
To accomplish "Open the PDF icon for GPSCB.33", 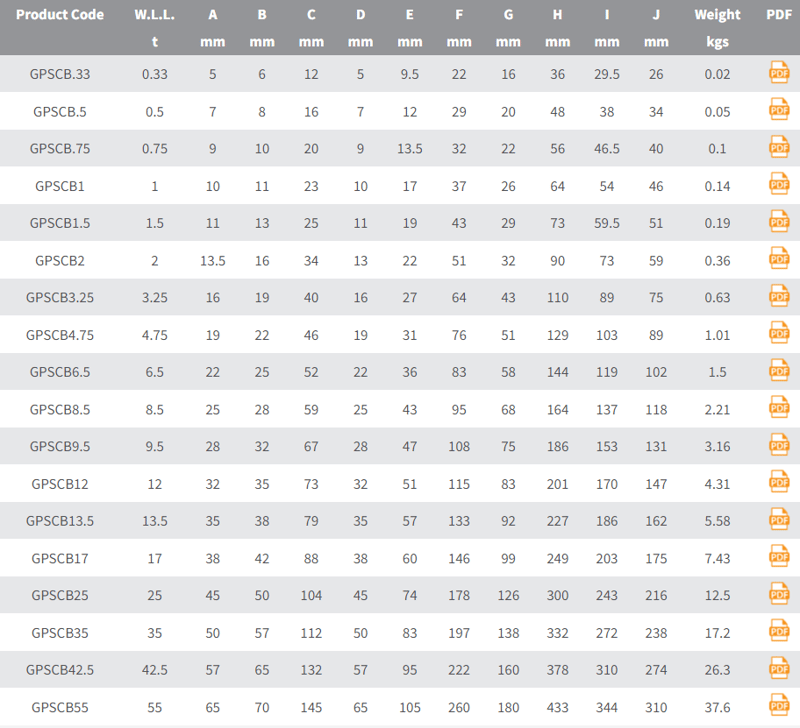I will click(x=779, y=73).
